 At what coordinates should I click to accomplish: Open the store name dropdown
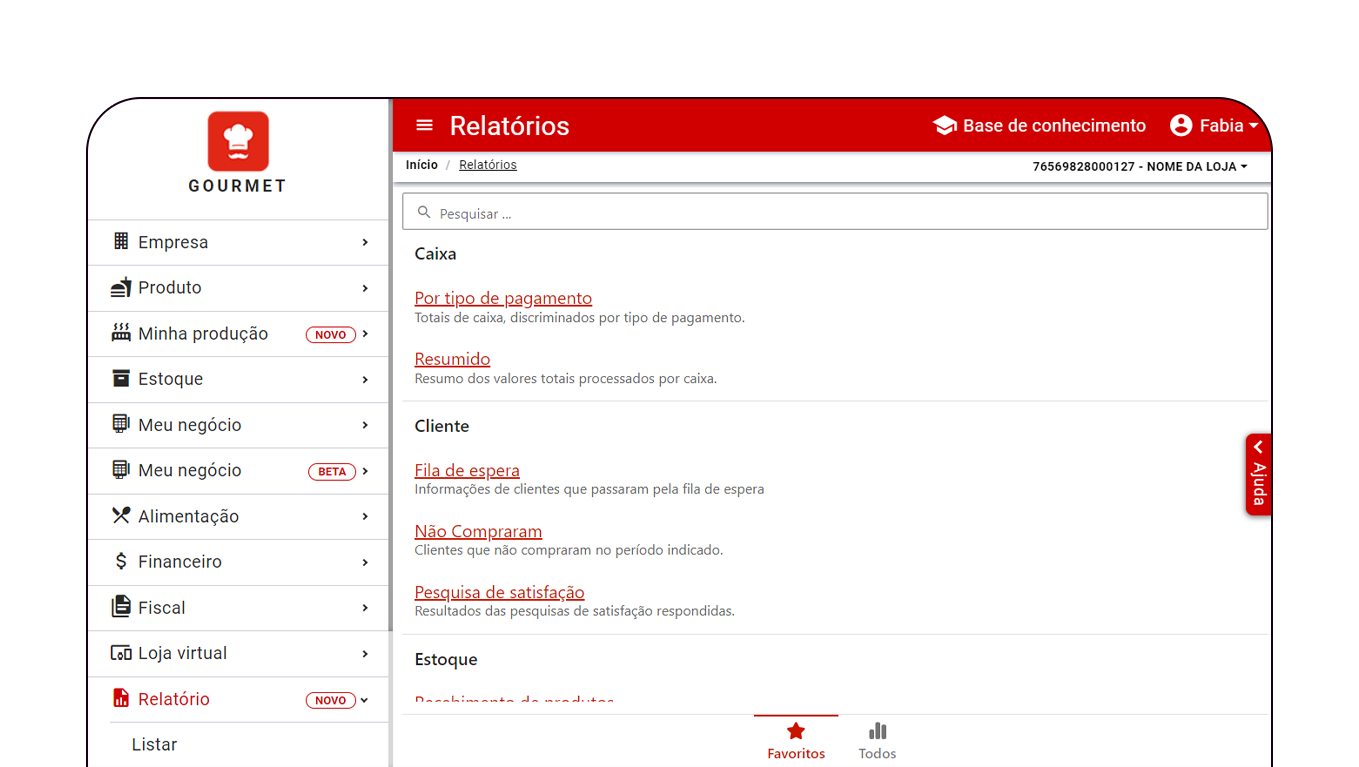click(x=1140, y=166)
